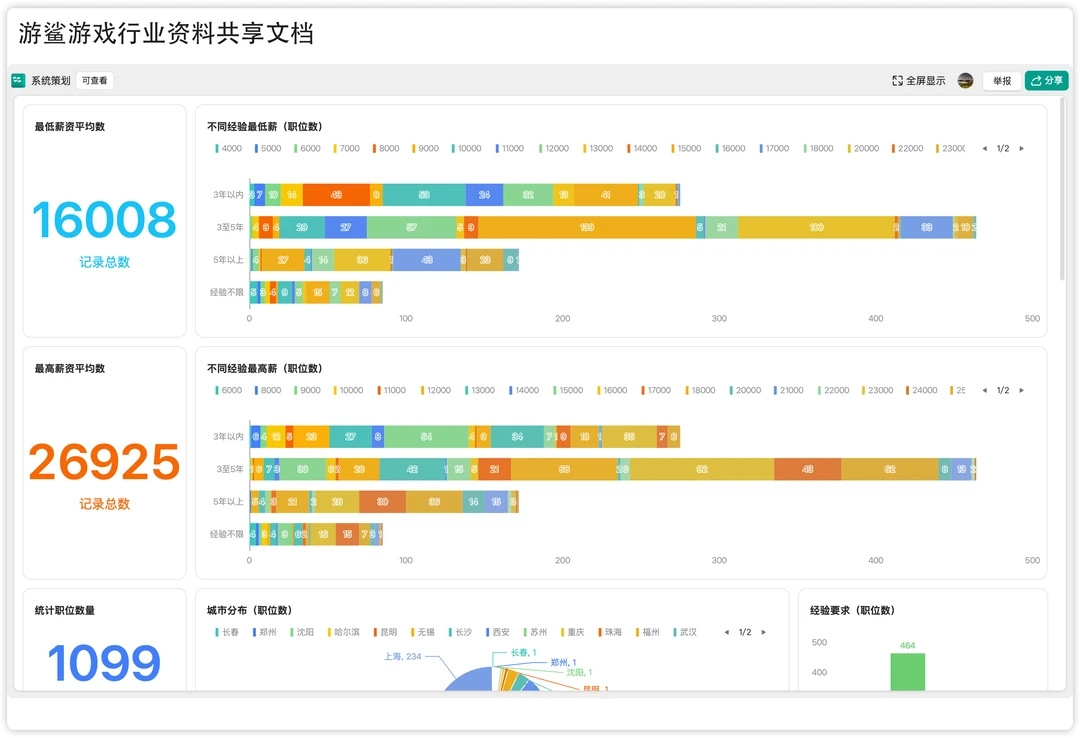Go to next legend page in 城市分布 chart
The image size is (1080, 738).
[763, 632]
